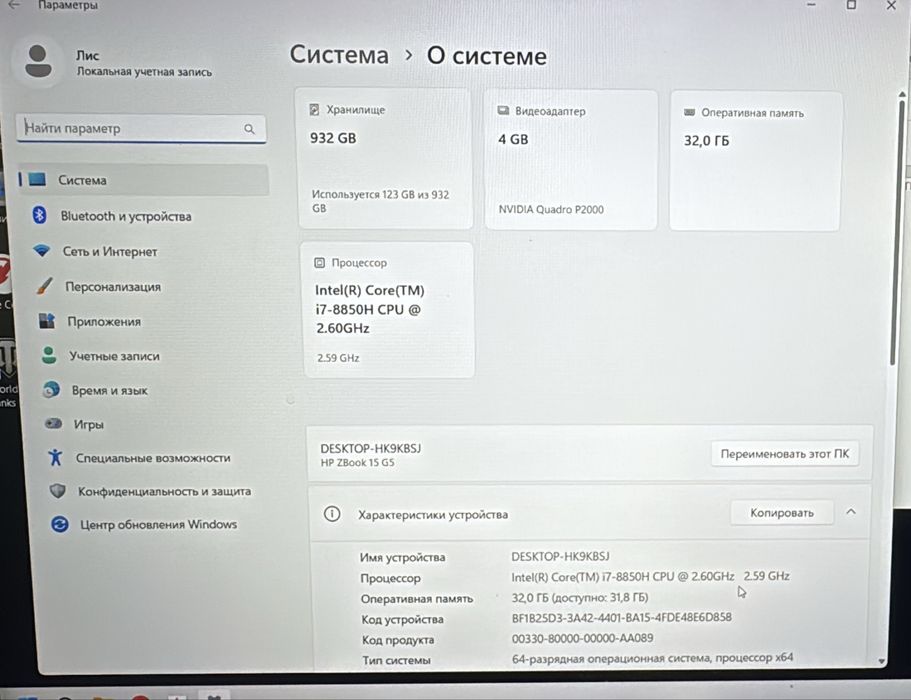Open Центр обновления Windows

159,525
